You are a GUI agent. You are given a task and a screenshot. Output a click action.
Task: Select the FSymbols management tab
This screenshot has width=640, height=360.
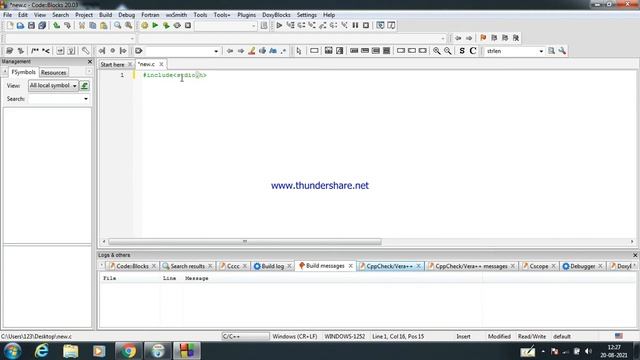tap(23, 72)
